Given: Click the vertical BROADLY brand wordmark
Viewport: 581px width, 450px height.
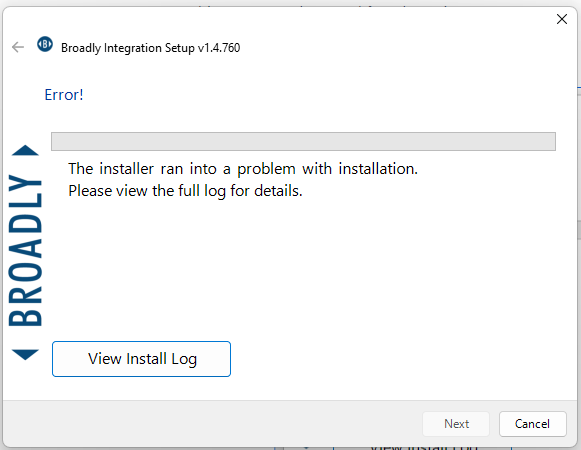Looking at the screenshot, I should click(25, 250).
